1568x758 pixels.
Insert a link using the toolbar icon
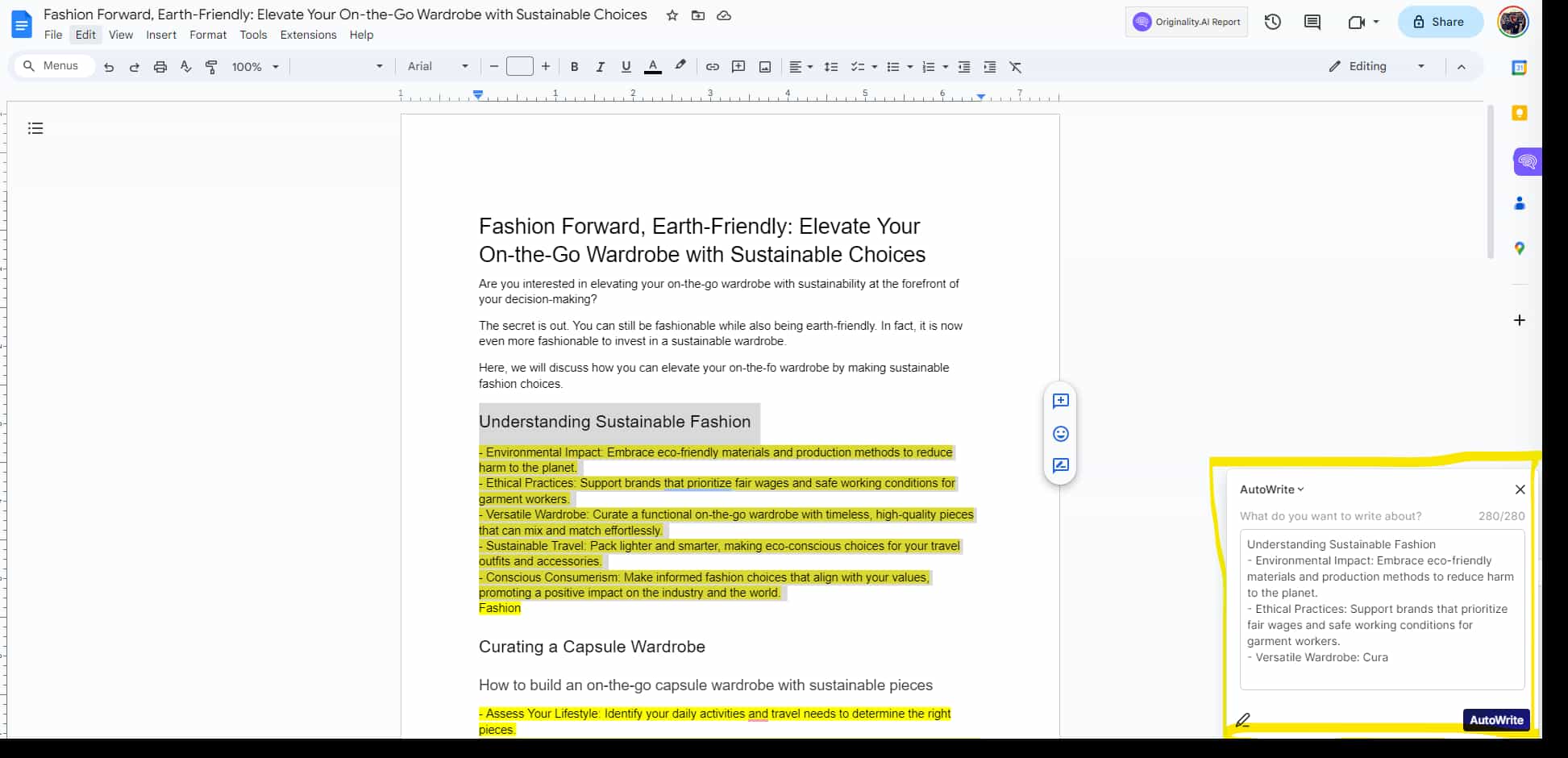(x=713, y=66)
